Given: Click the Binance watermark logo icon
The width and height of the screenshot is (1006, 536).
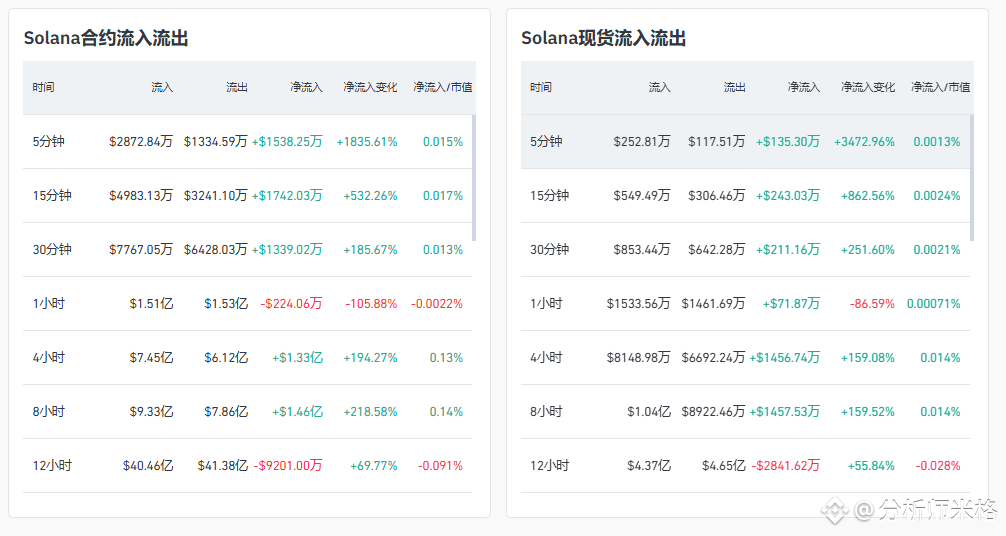Looking at the screenshot, I should (x=835, y=510).
